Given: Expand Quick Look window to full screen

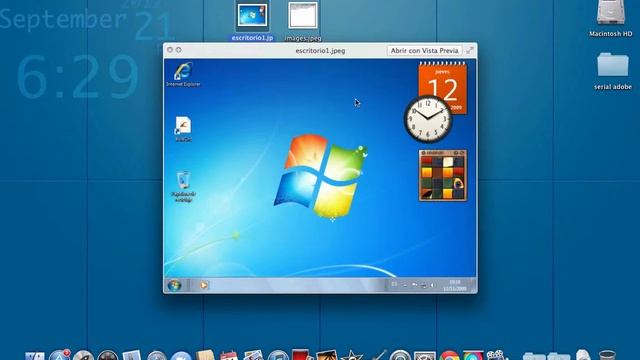Looking at the screenshot, I should tap(470, 51).
